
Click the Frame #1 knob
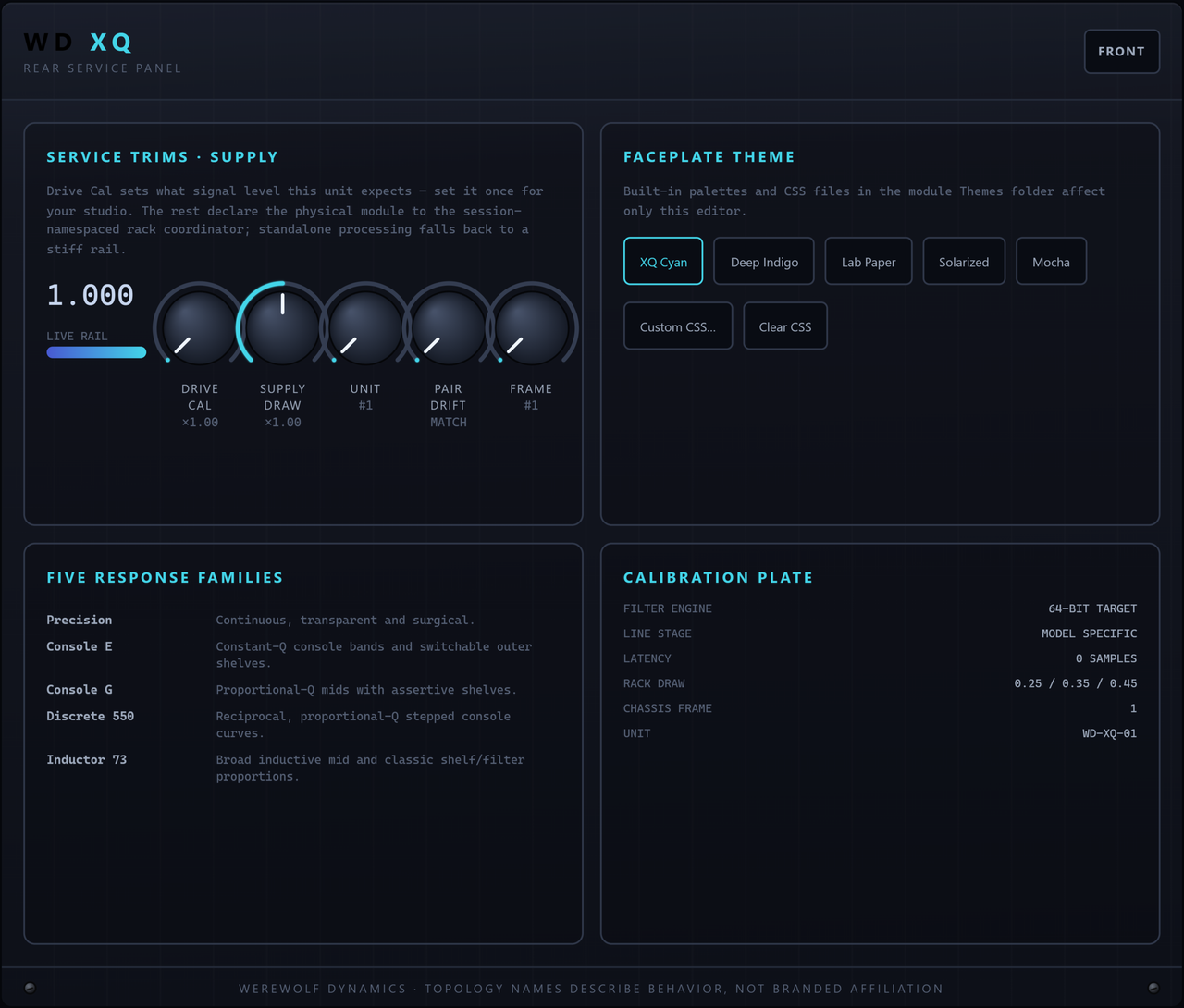531,327
